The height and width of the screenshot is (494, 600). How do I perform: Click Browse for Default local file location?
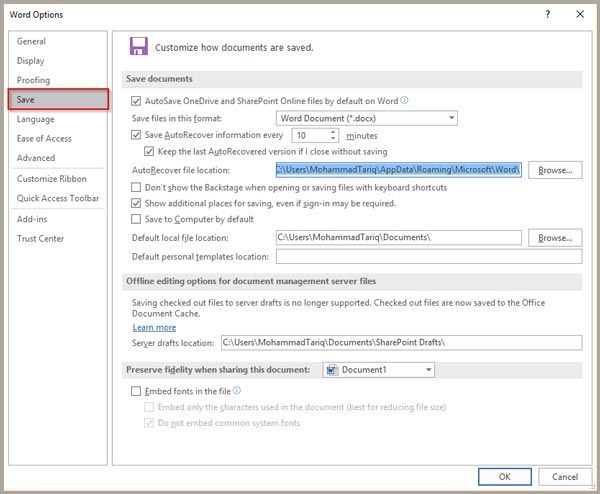(x=555, y=238)
